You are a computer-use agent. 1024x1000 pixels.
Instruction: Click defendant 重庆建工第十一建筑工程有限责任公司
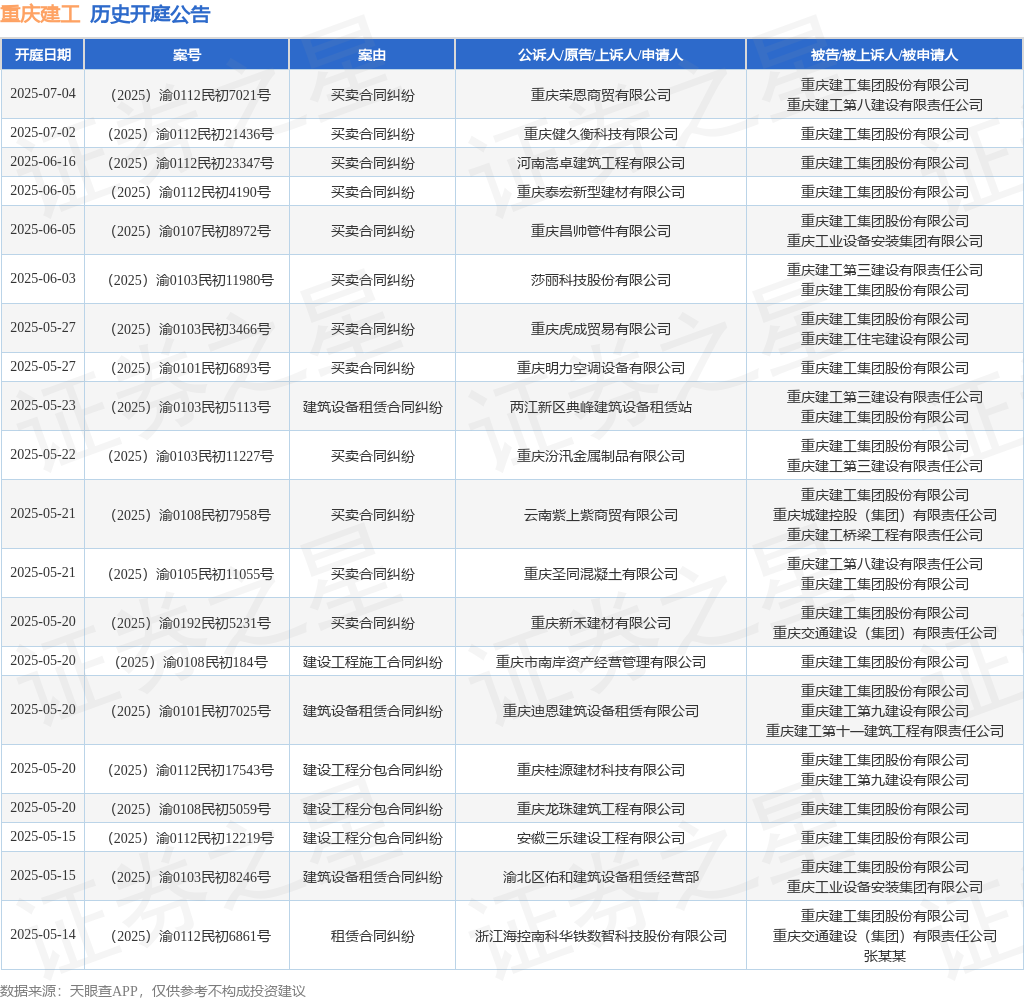(885, 731)
